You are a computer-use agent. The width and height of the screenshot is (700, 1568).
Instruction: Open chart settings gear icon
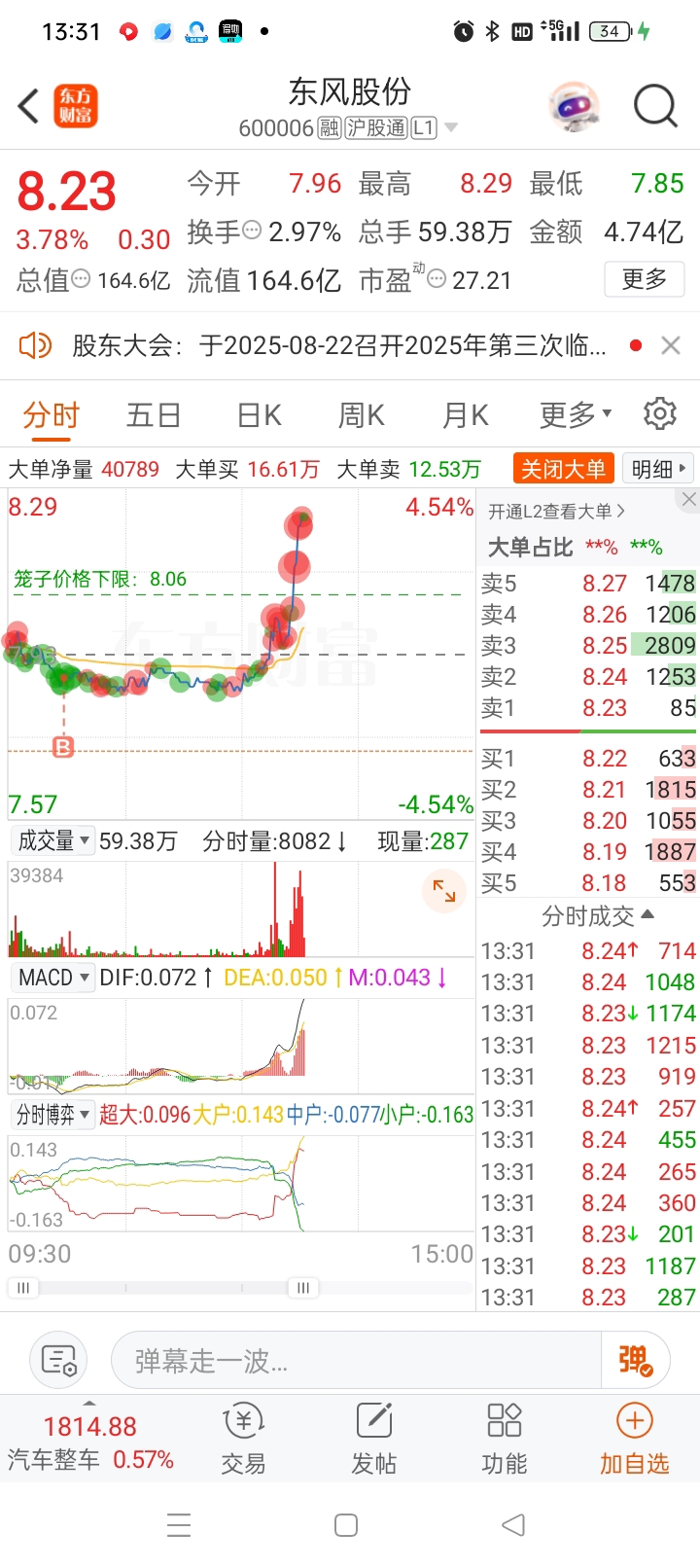[x=660, y=413]
